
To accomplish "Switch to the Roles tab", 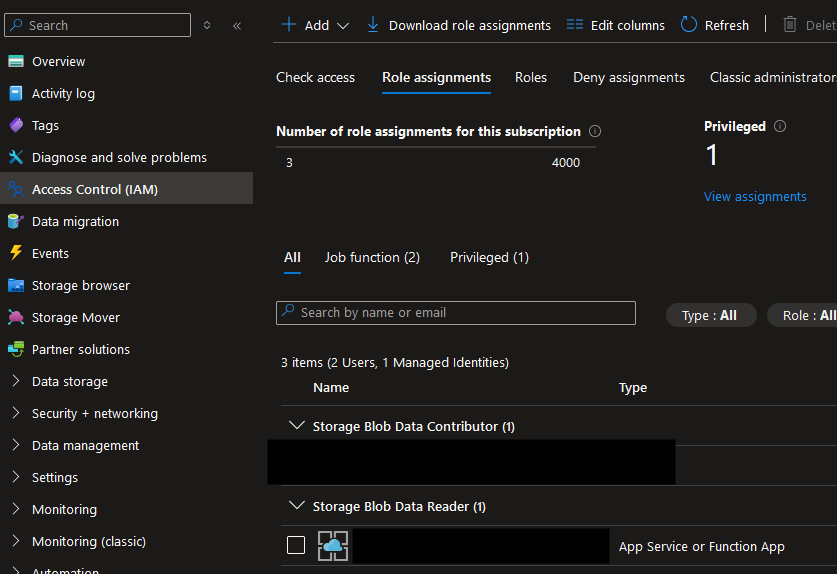I will tap(531, 77).
